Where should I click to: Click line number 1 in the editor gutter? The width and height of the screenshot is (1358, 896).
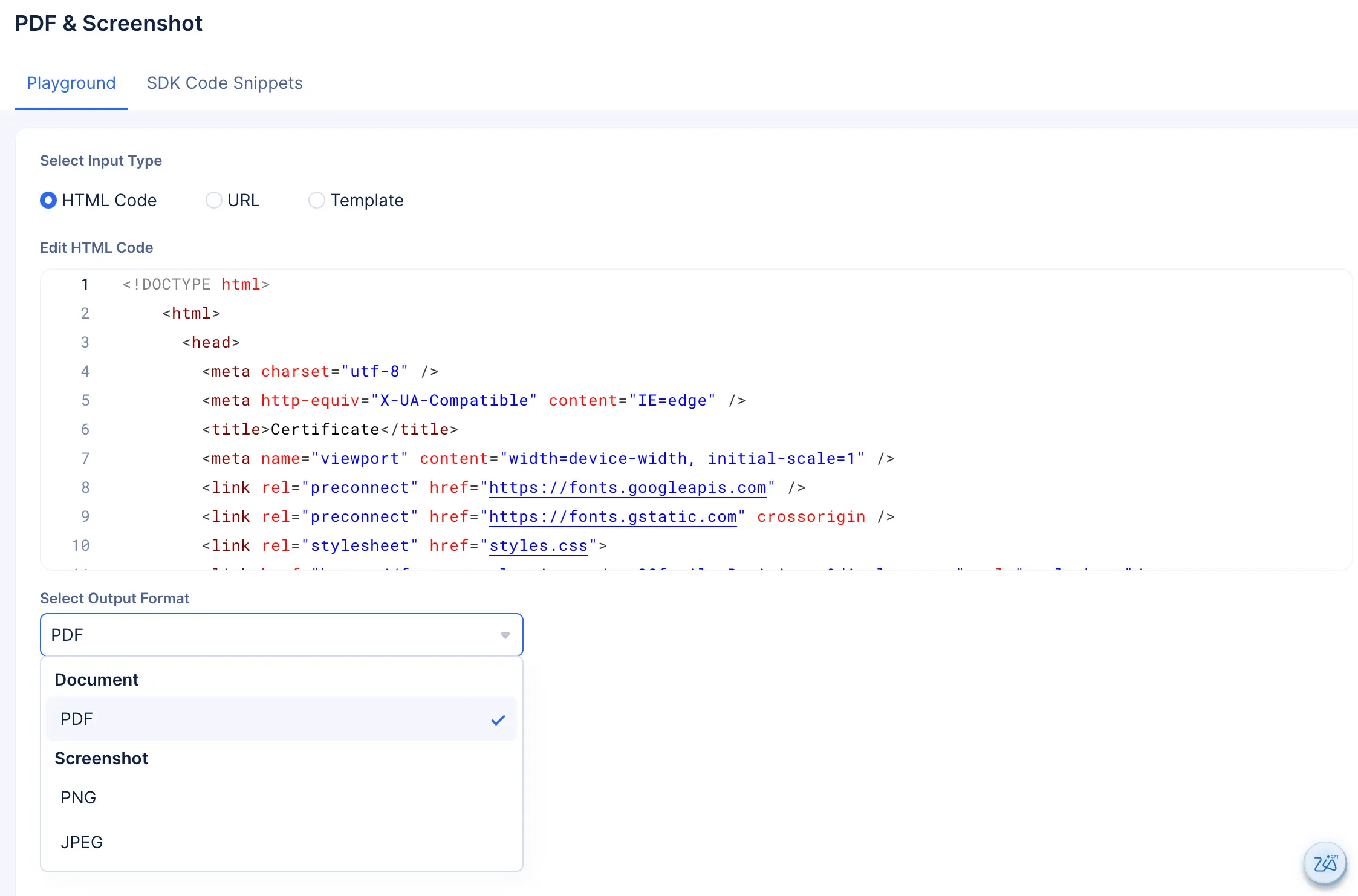[85, 284]
